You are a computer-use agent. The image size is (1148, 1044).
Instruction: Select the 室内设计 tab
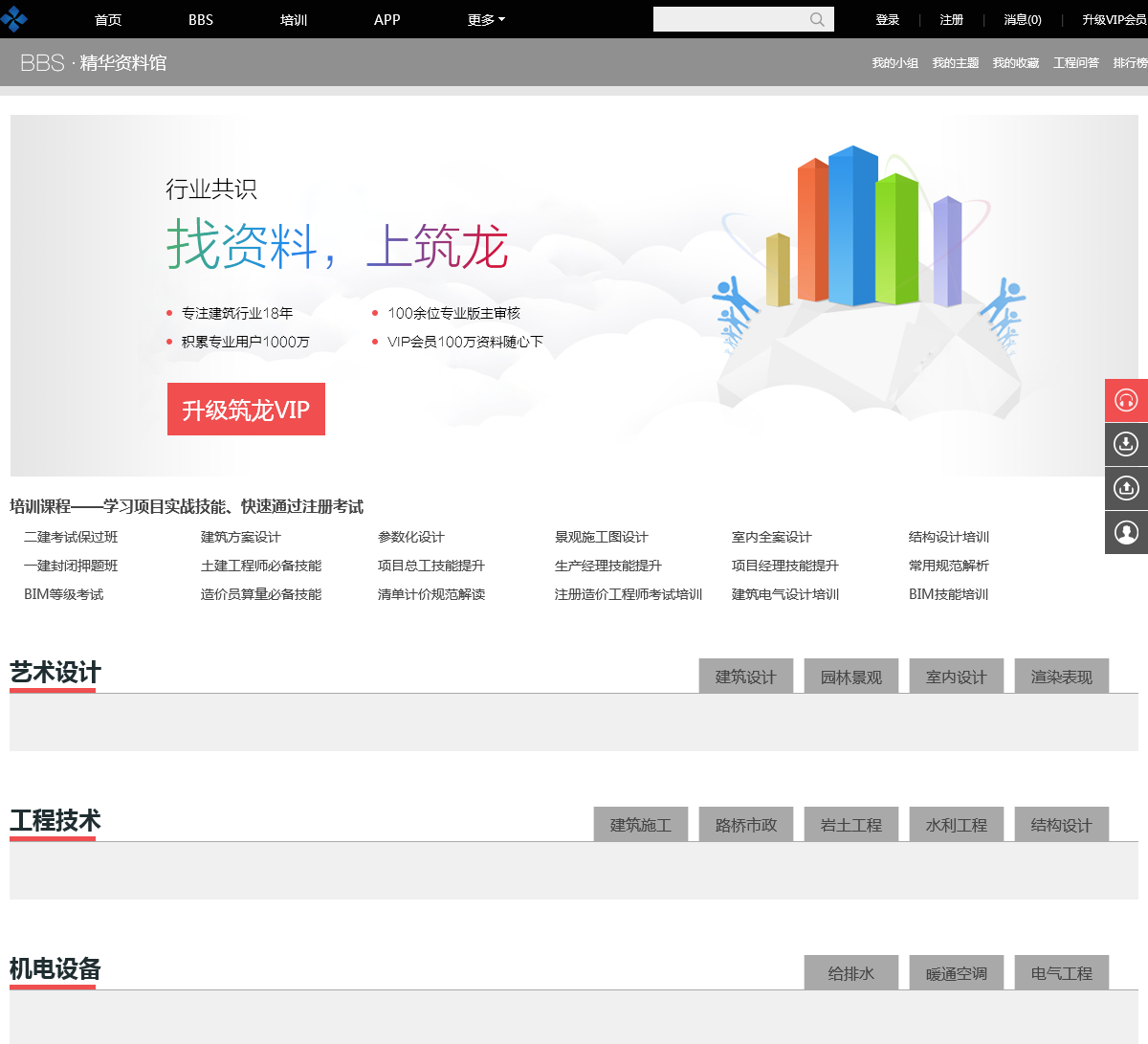pos(957,677)
